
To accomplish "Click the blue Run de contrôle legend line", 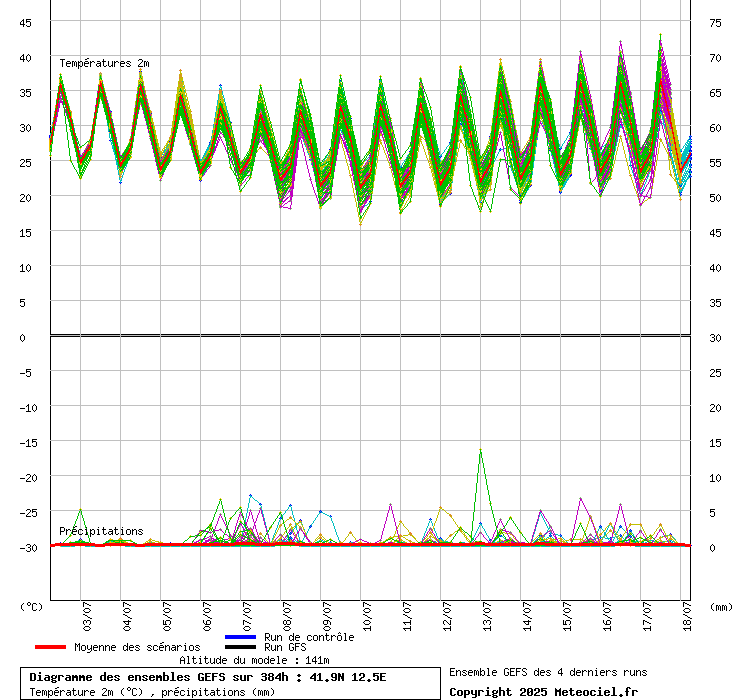I will [241, 637].
